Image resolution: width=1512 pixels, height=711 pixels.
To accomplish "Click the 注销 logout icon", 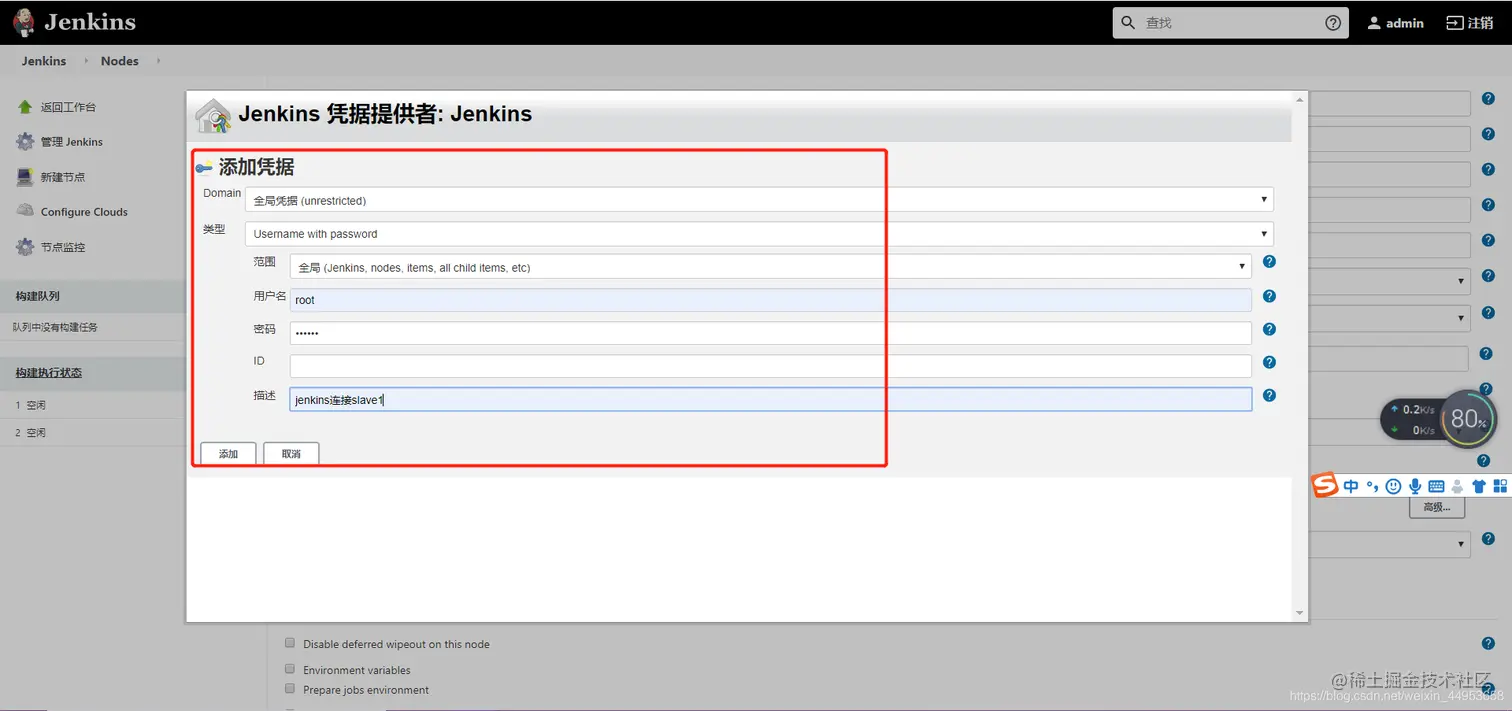I will [1454, 23].
